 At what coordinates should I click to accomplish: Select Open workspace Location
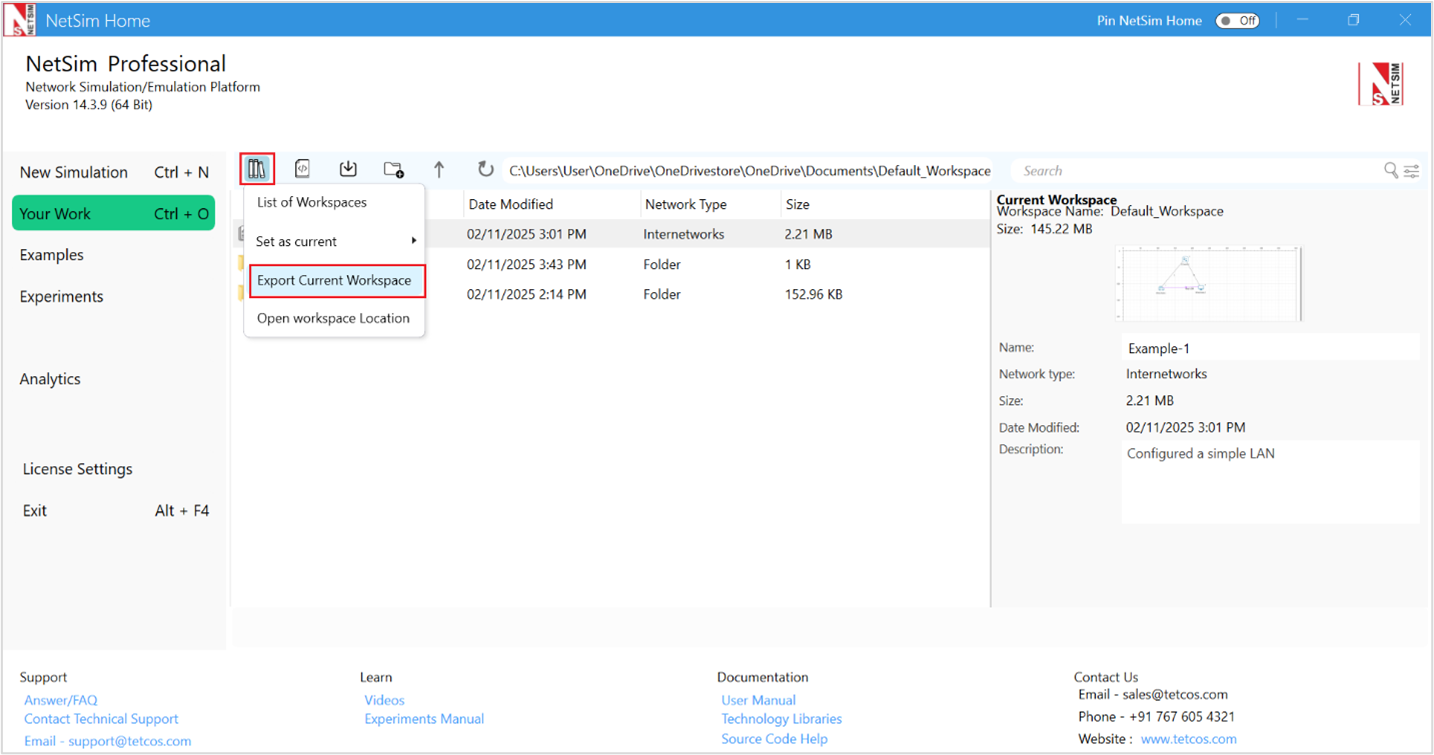click(x=335, y=318)
